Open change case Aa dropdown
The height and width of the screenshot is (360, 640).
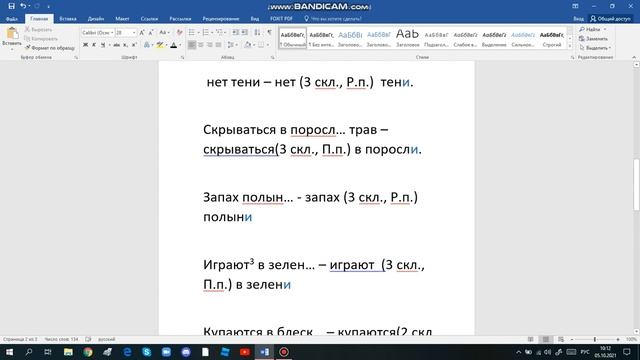164,32
